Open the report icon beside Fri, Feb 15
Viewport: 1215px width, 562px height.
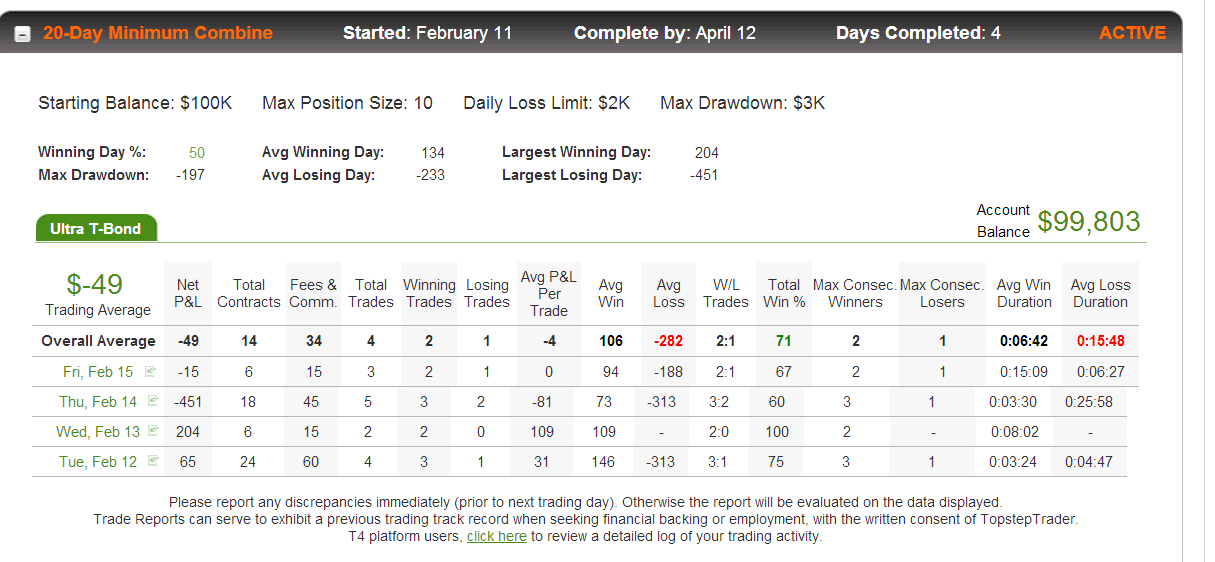pyautogui.click(x=151, y=371)
